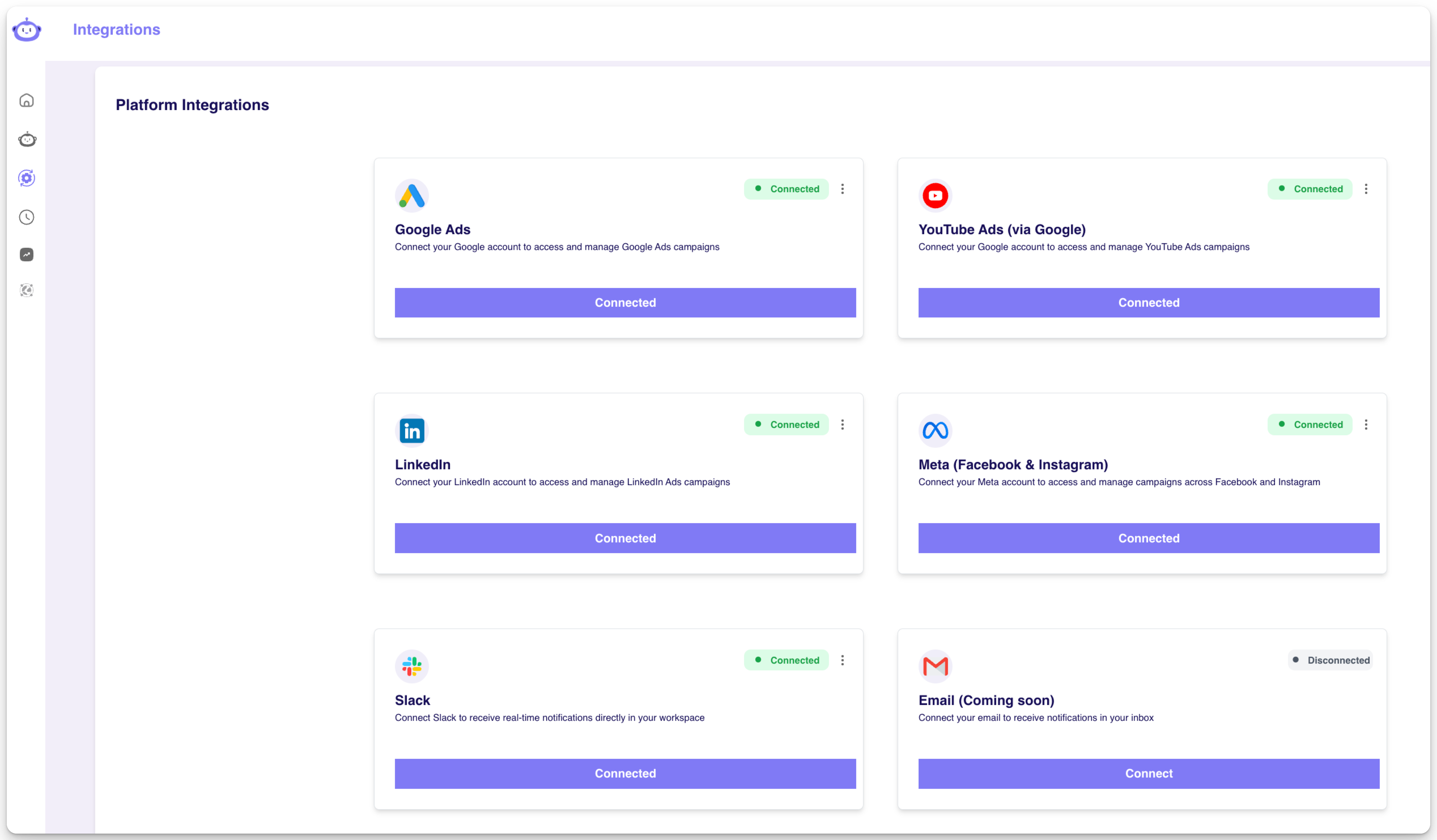Click the Slack logo icon
The height and width of the screenshot is (840, 1437).
[x=411, y=666]
